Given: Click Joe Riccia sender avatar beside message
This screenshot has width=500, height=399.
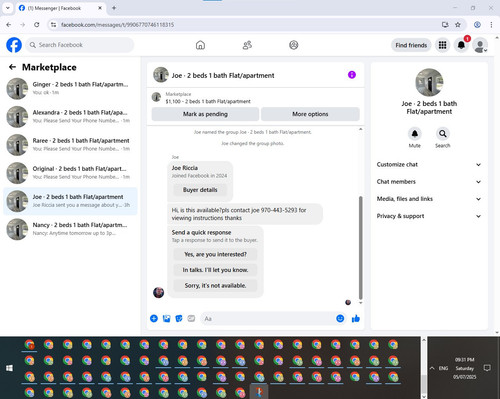Looking at the screenshot, I should (158, 292).
